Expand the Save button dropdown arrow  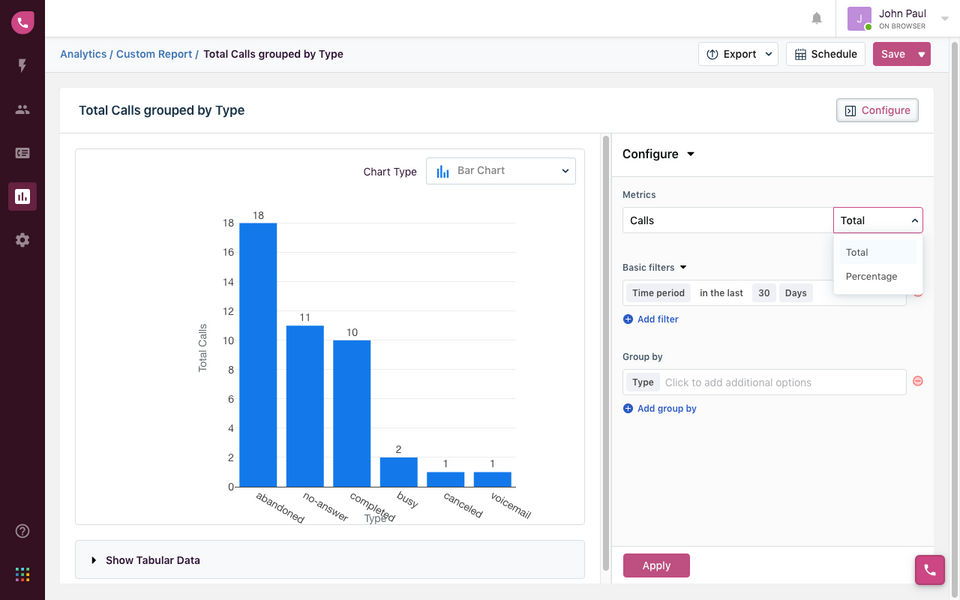point(921,54)
